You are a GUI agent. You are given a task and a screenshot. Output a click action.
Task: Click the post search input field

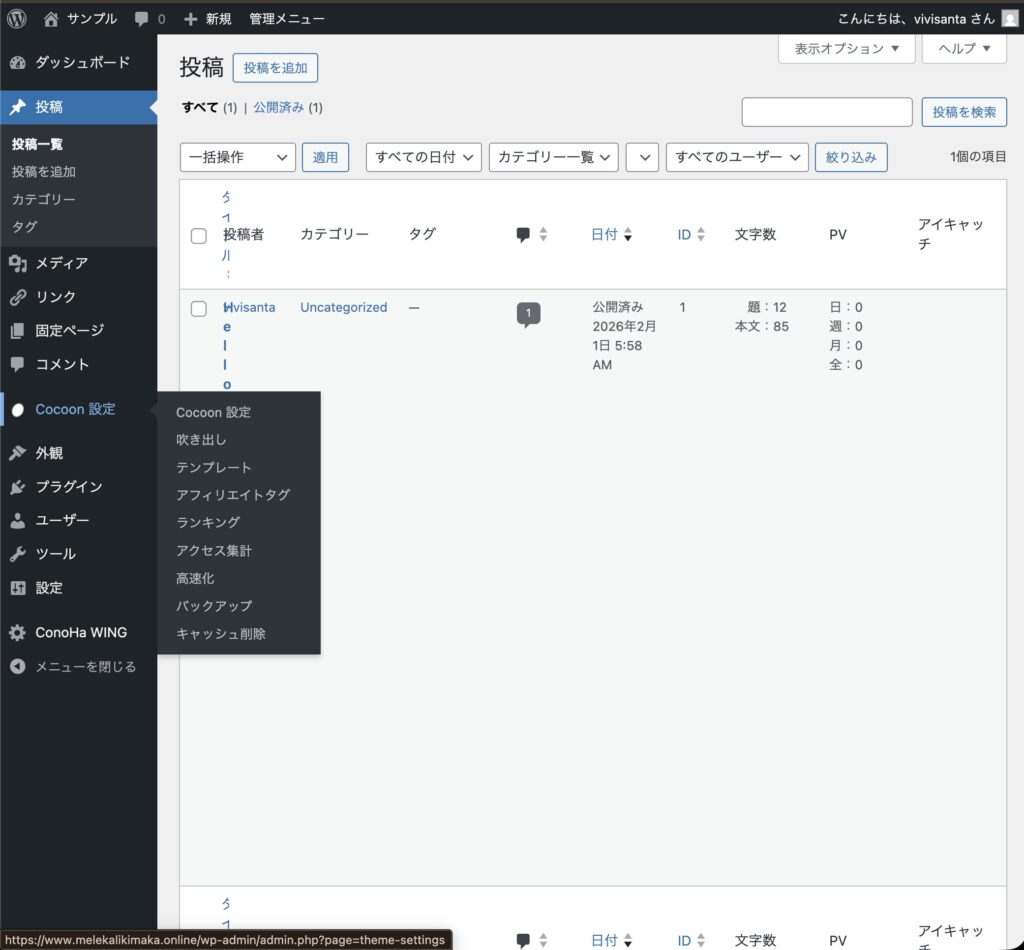(x=826, y=112)
